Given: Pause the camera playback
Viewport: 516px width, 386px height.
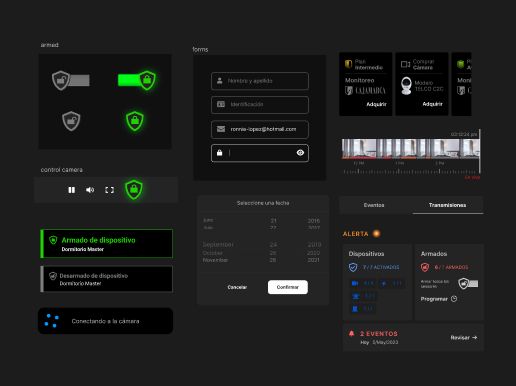Looking at the screenshot, I should [72, 190].
